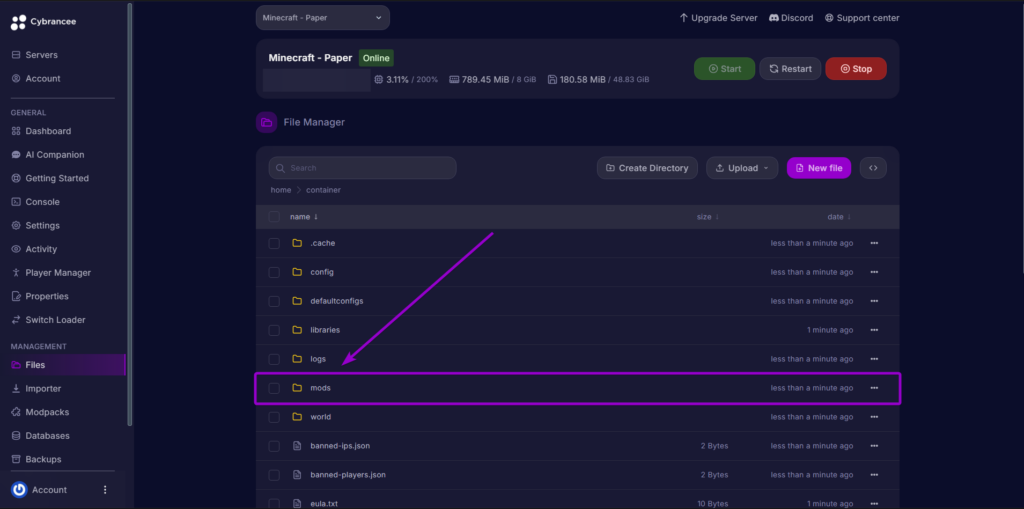Open the three-dot menu for banned-players.json
Viewport: 1024px width, 509px height.
pos(874,475)
